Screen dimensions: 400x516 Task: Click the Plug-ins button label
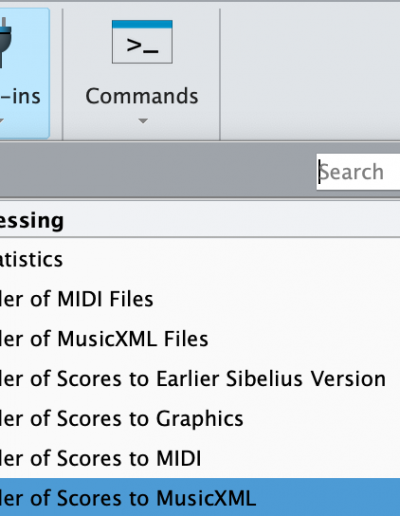tap(20, 97)
